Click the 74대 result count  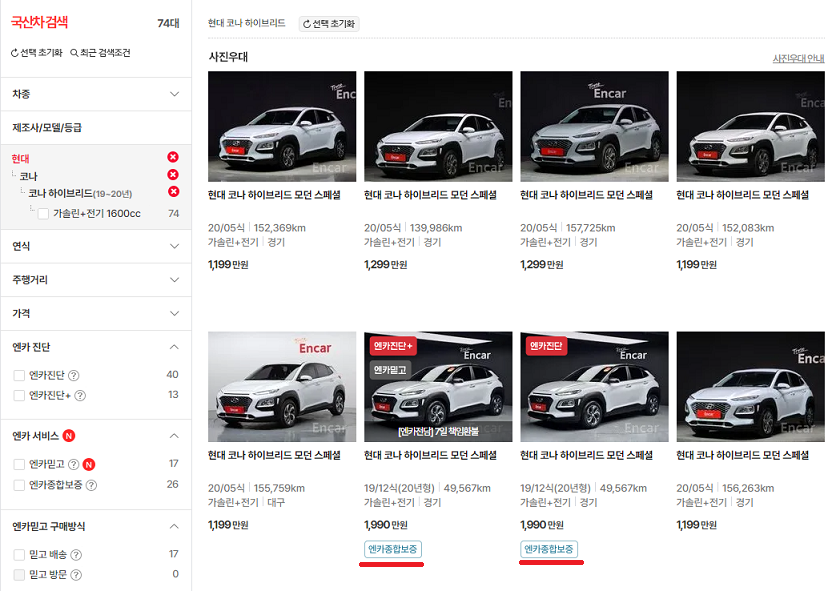[168, 23]
